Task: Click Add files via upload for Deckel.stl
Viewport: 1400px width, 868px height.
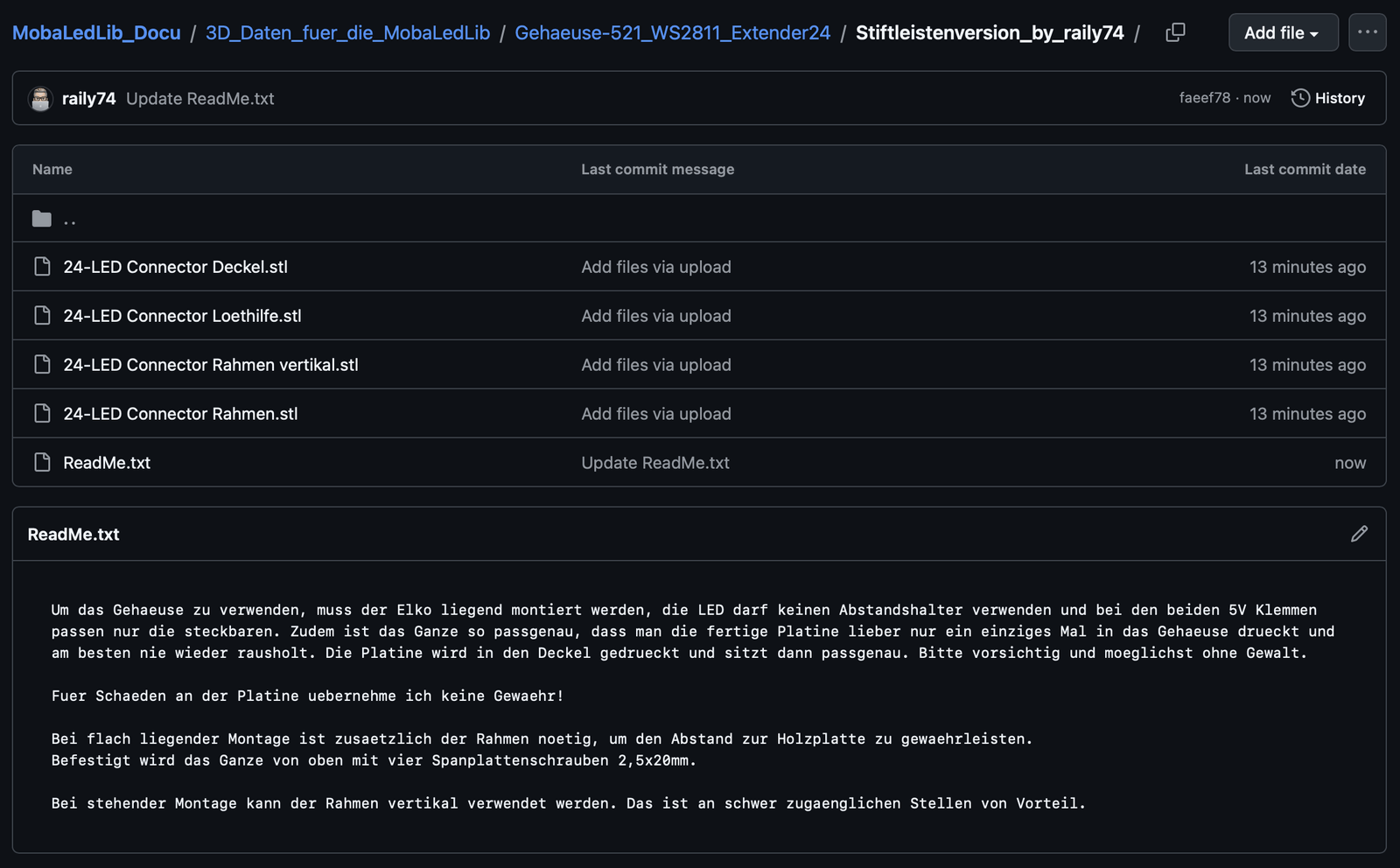Action: (655, 267)
